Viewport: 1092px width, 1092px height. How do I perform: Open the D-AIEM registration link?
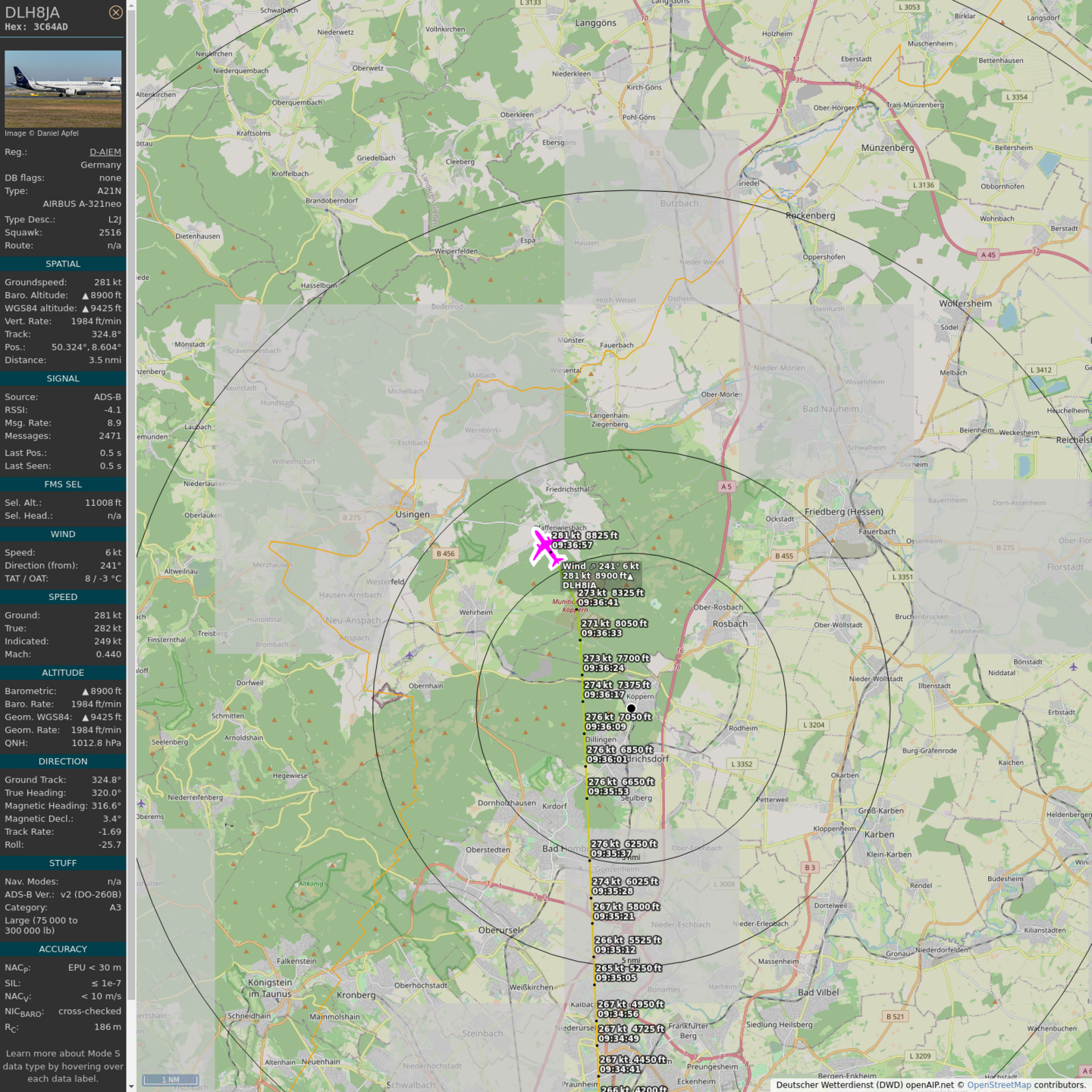tap(105, 152)
